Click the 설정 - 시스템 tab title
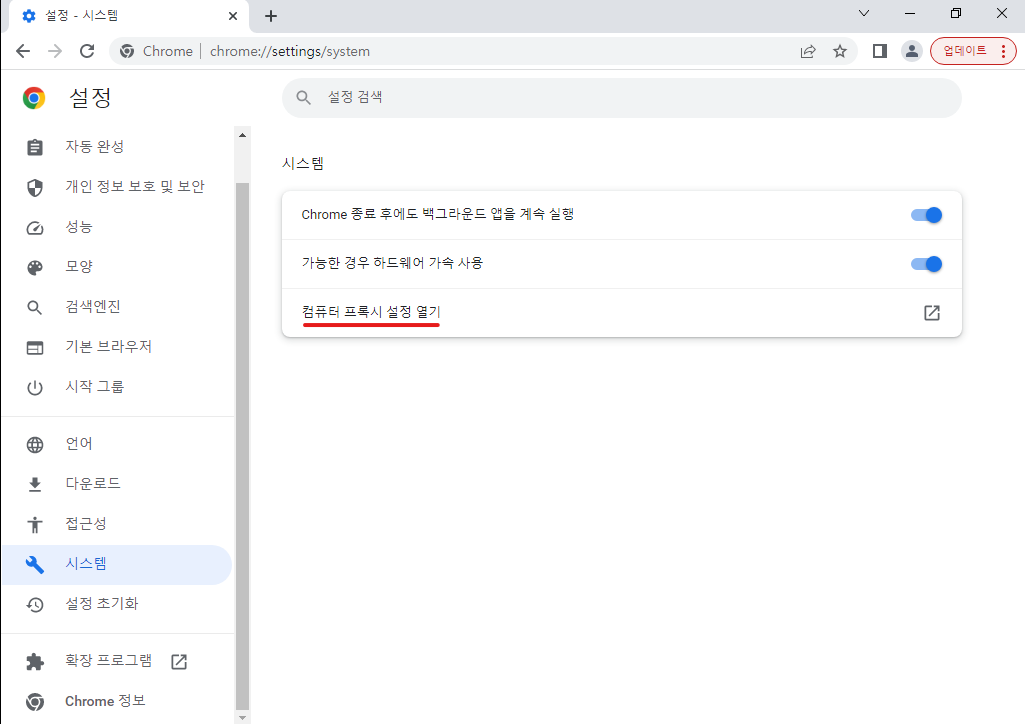Screen dimensions: 1025x724 point(82,16)
